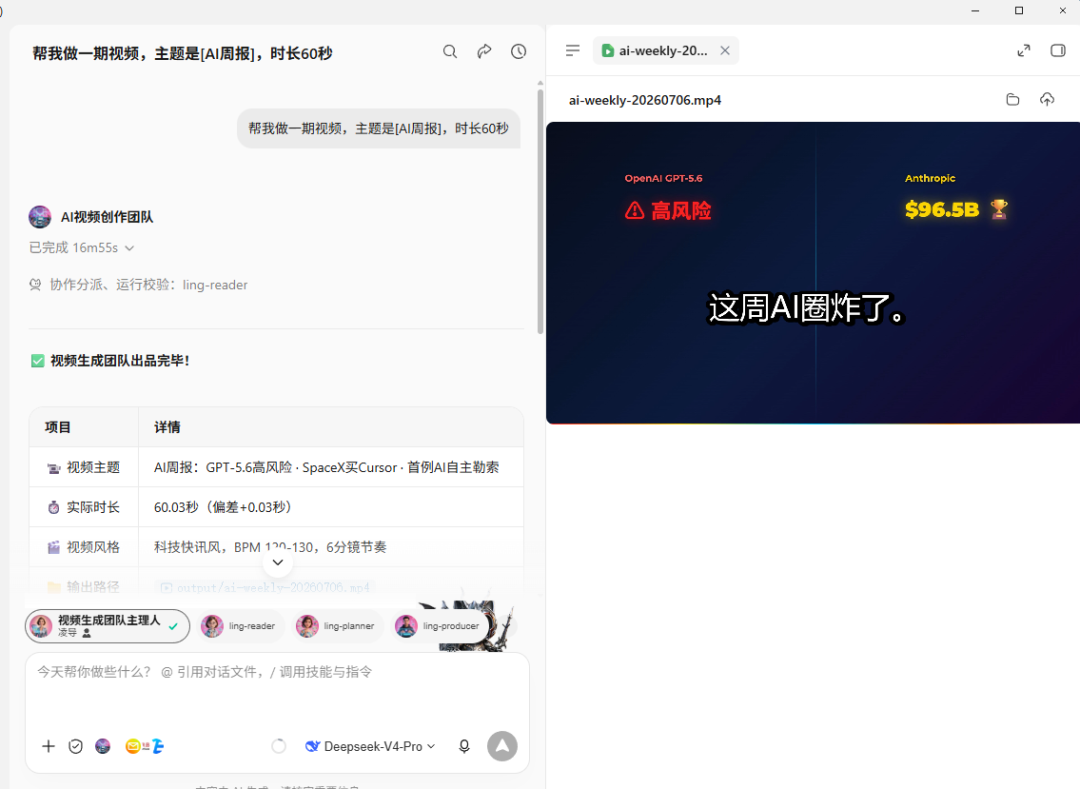The height and width of the screenshot is (789, 1080).
Task: Open the conversation history clock icon
Action: pyautogui.click(x=519, y=52)
